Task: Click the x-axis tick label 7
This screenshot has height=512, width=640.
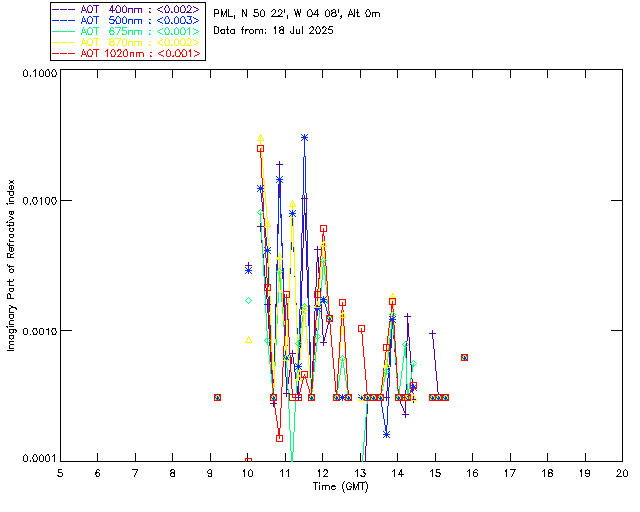Action: coord(135,473)
